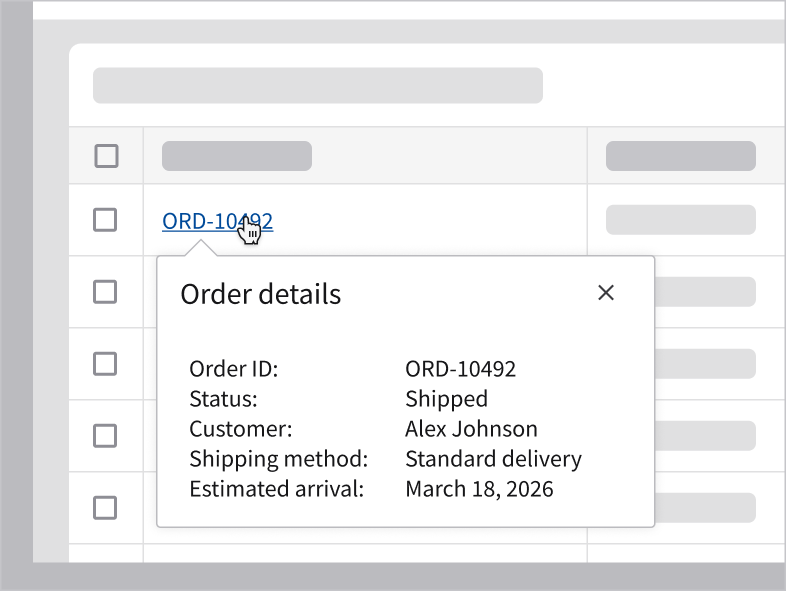Click the "Order ID:" label in popover
786x591 pixels.
[x=233, y=369]
